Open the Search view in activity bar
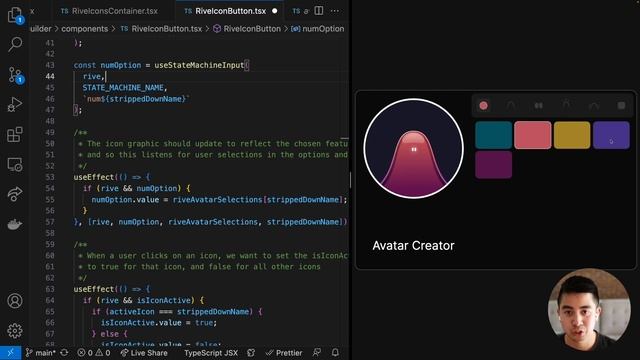Screen dimensions: 640x360 15,44
